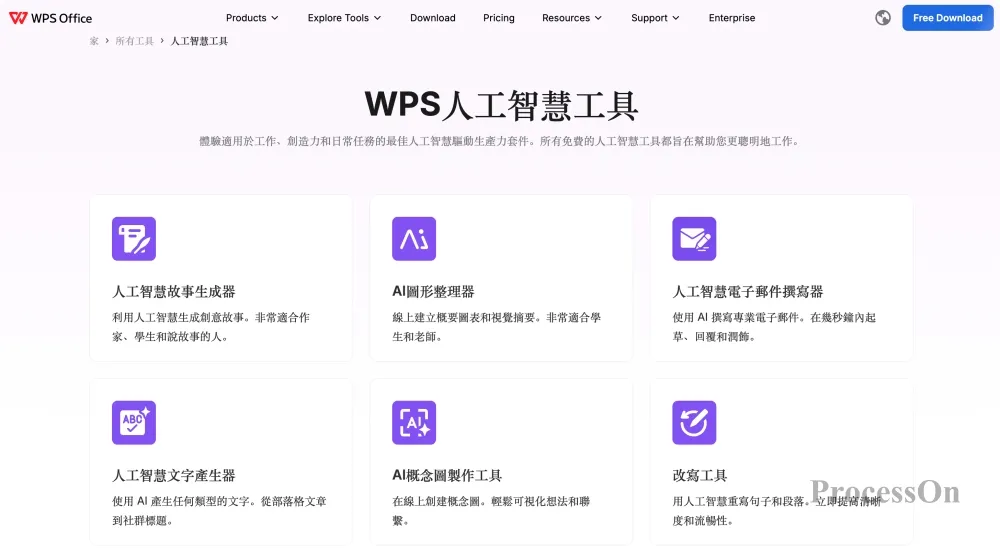The width and height of the screenshot is (1000, 551).
Task: Click the email writer description text
Action: (x=774, y=327)
